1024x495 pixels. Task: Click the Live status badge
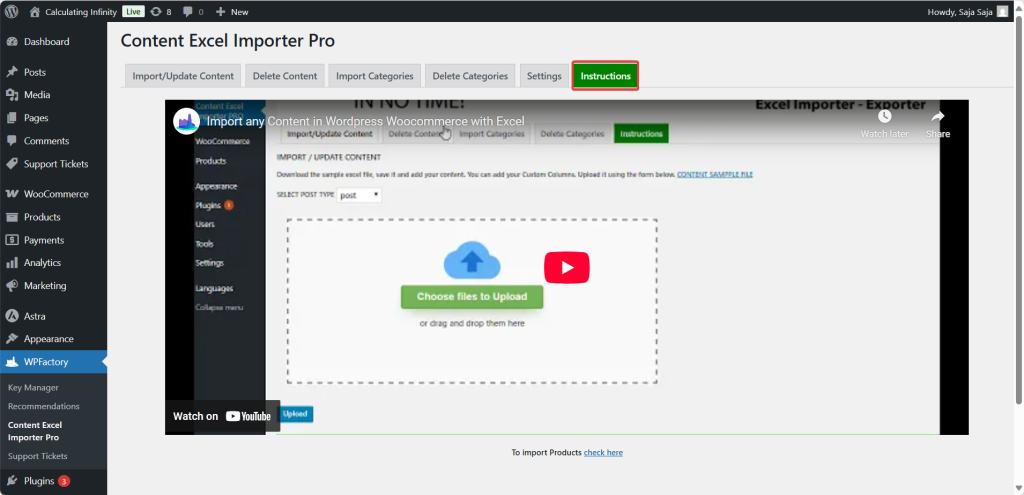(x=133, y=12)
